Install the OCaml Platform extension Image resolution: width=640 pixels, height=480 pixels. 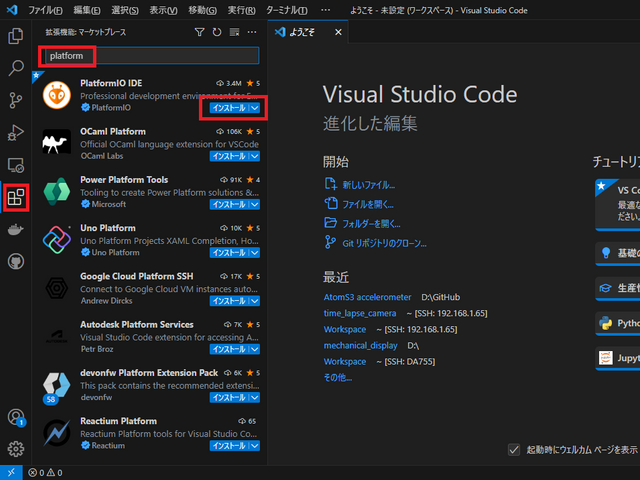coord(229,156)
